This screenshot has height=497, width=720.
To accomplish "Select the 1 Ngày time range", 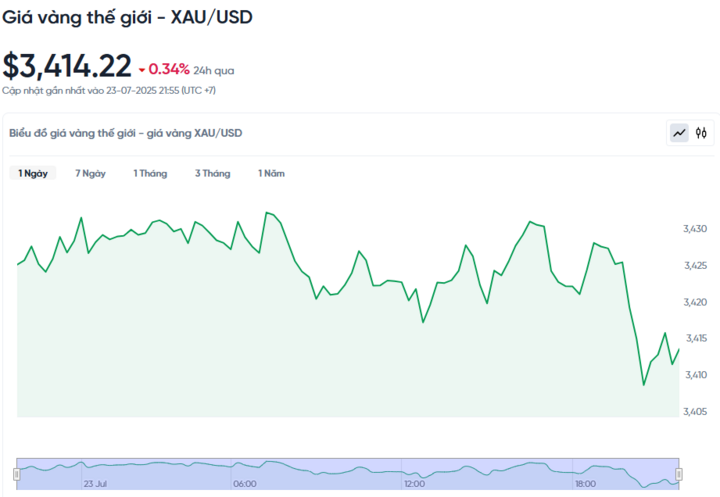I will (x=33, y=173).
